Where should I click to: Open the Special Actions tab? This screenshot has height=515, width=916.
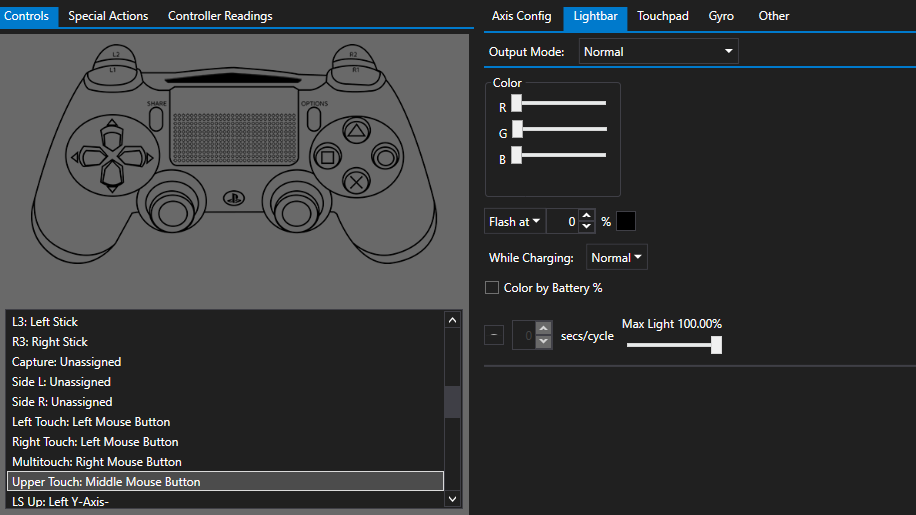[x=108, y=16]
